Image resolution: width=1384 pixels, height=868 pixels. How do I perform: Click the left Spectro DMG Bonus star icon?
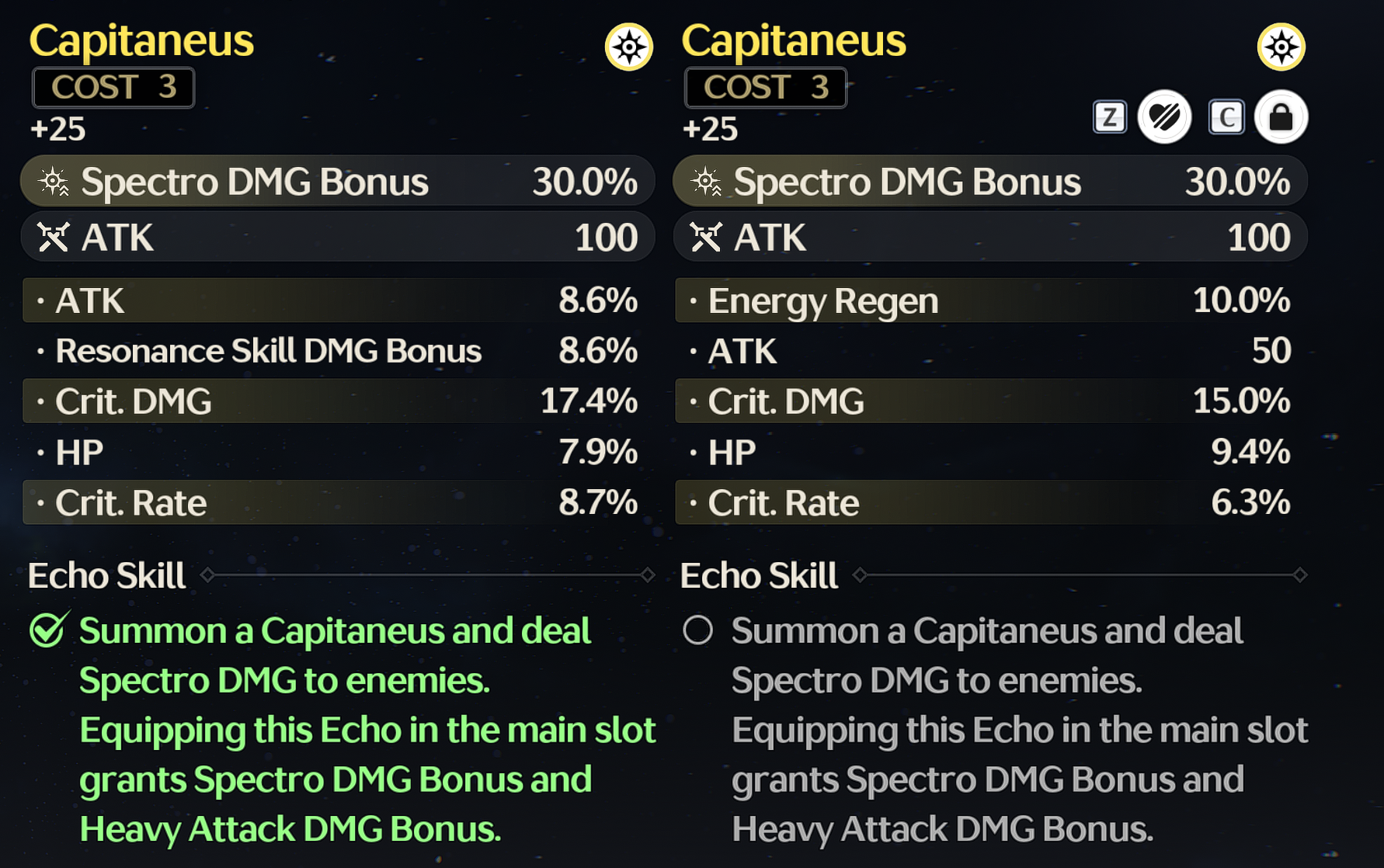54,182
